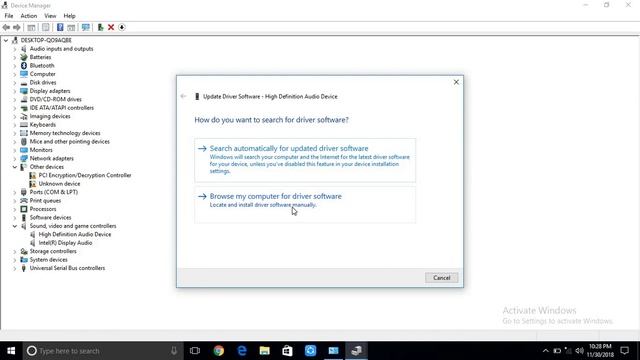Open the File menu
The width and height of the screenshot is (640, 360).
coord(9,16)
